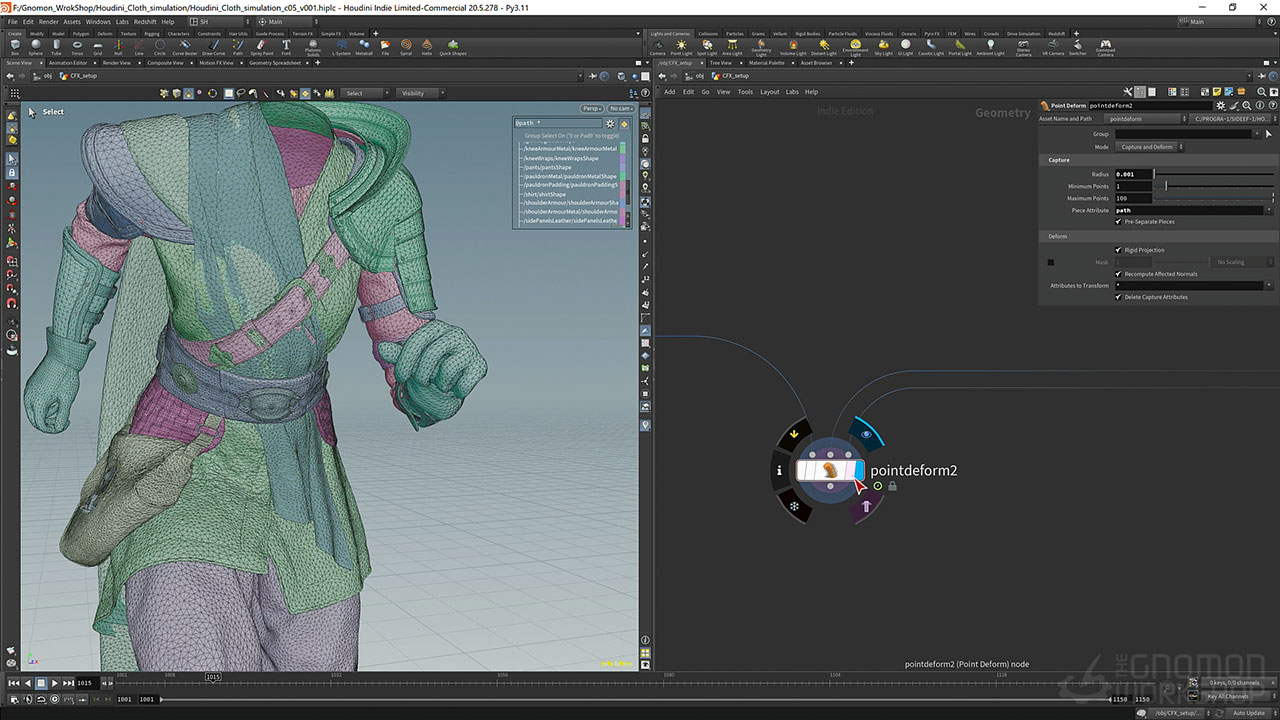Toggle display flag eye on pointdeform2 ring
1280x720 pixels.
click(x=867, y=434)
